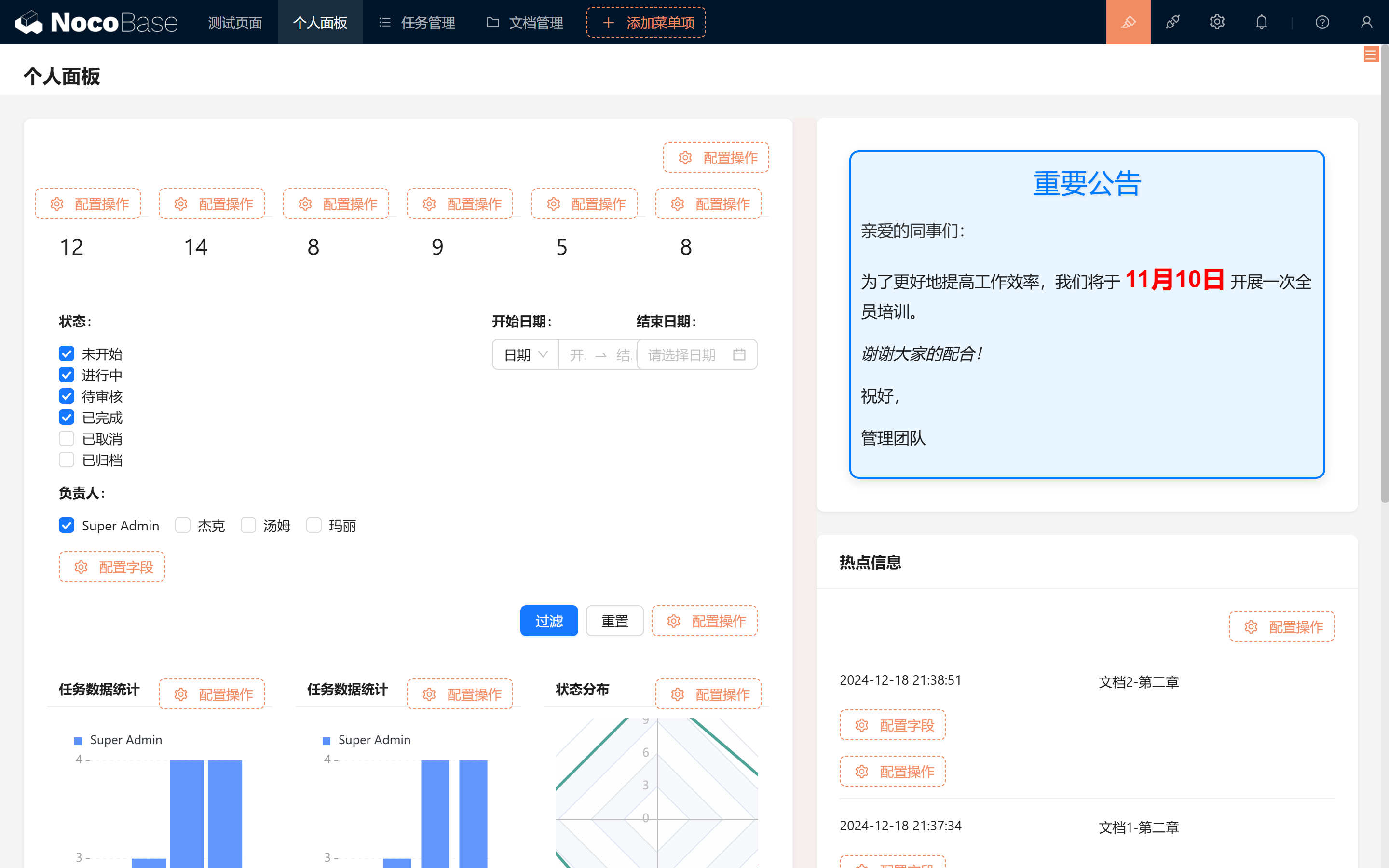Image resolution: width=1389 pixels, height=868 pixels.
Task: Open the 日期 unit dropdown
Action: tap(525, 355)
